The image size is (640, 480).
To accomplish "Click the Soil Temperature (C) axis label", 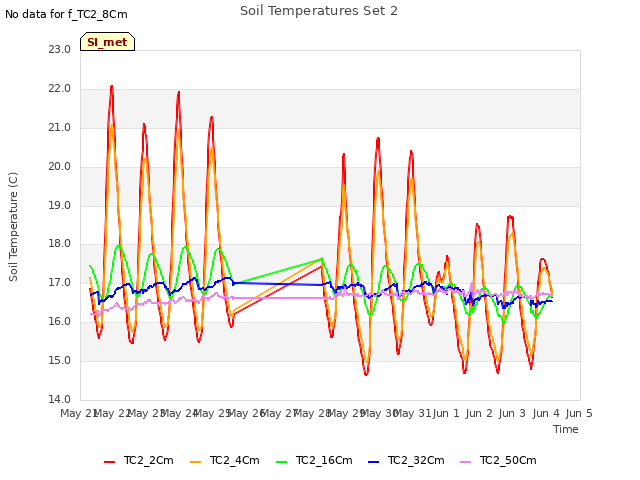I will coord(13,227).
